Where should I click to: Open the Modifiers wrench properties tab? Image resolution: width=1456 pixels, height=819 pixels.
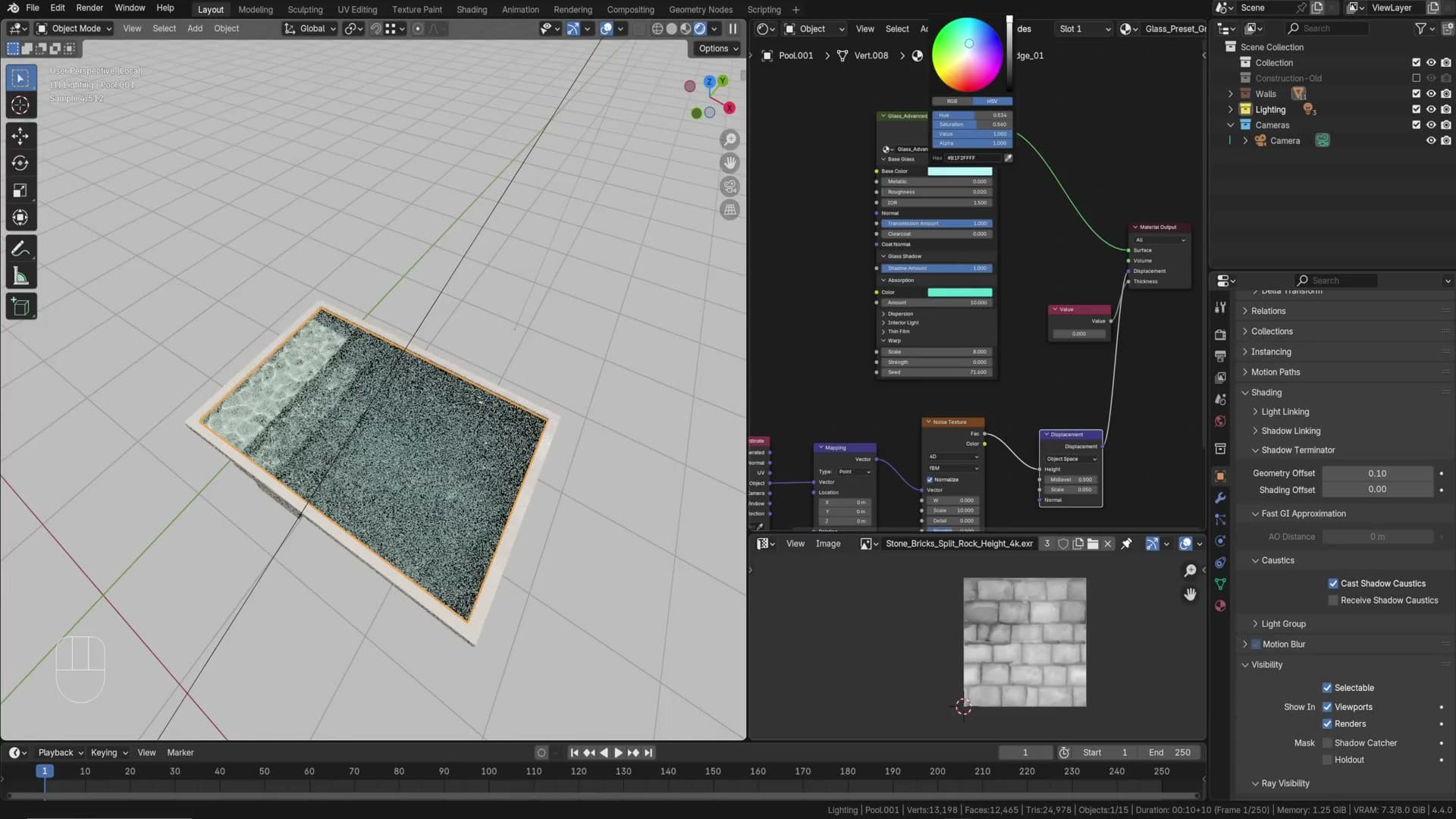click(1220, 498)
